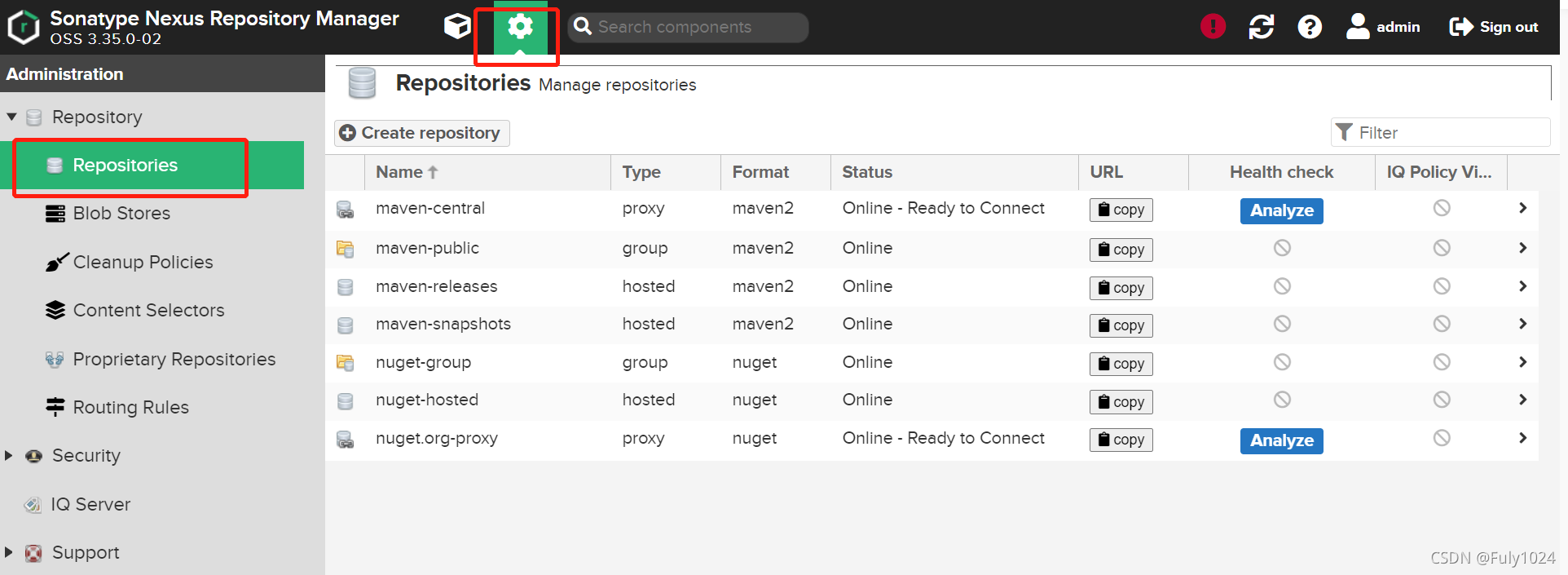Focus the Filter input field
This screenshot has height=575, width=1568.
(x=1441, y=132)
